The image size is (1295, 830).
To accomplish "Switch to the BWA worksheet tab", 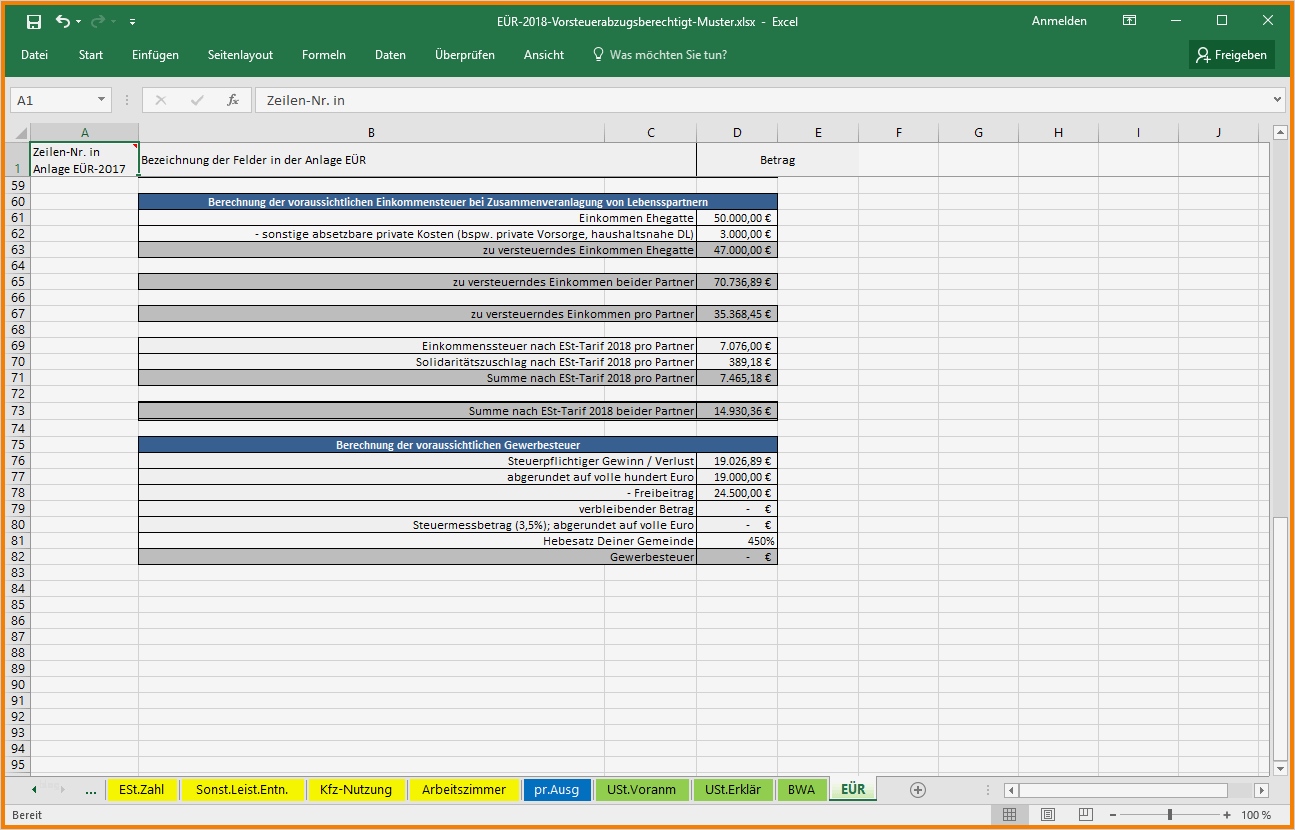I will pos(802,789).
